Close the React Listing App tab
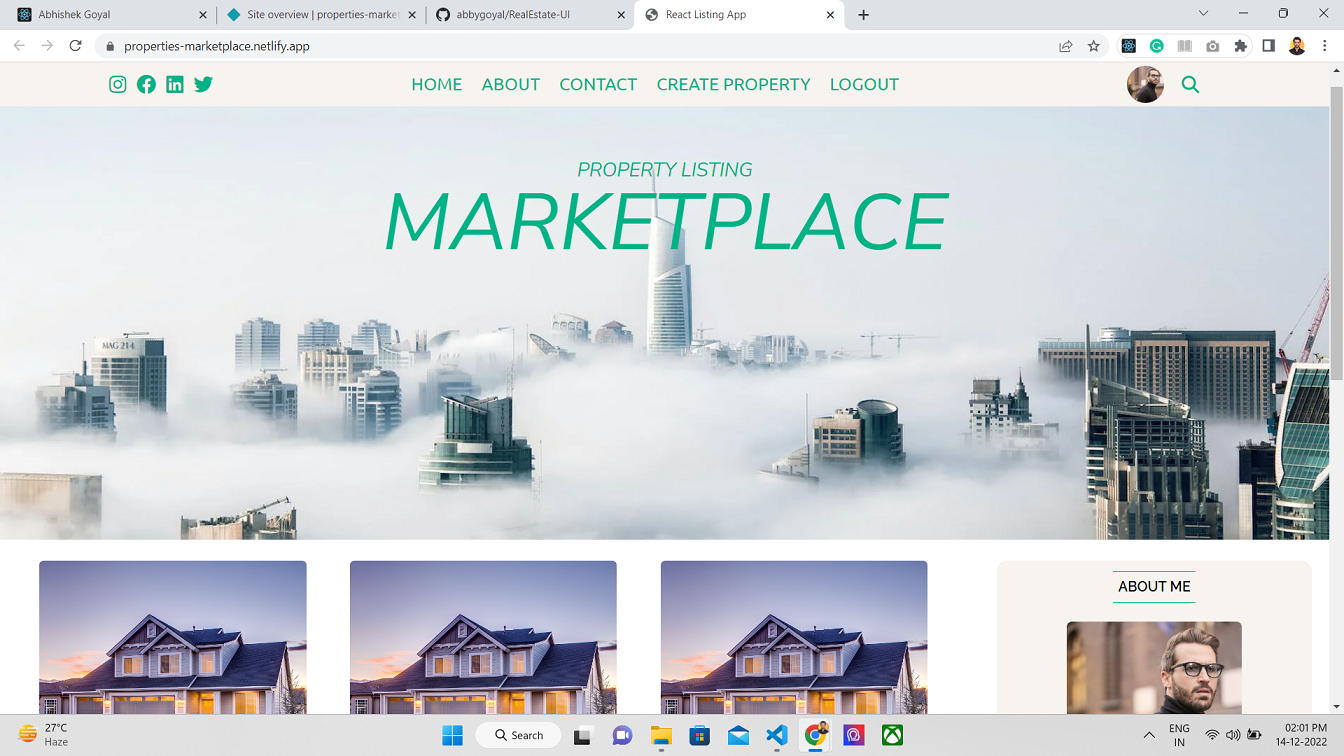 [830, 15]
